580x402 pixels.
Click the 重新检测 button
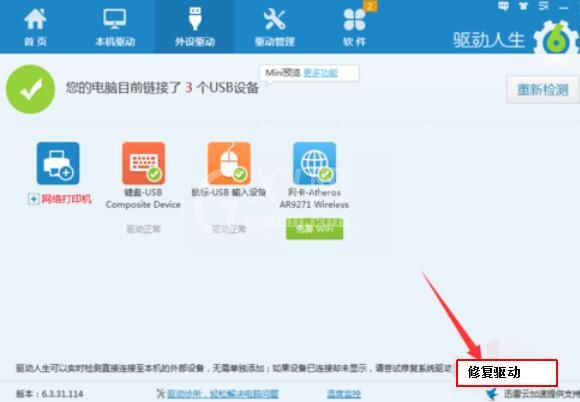pos(542,89)
